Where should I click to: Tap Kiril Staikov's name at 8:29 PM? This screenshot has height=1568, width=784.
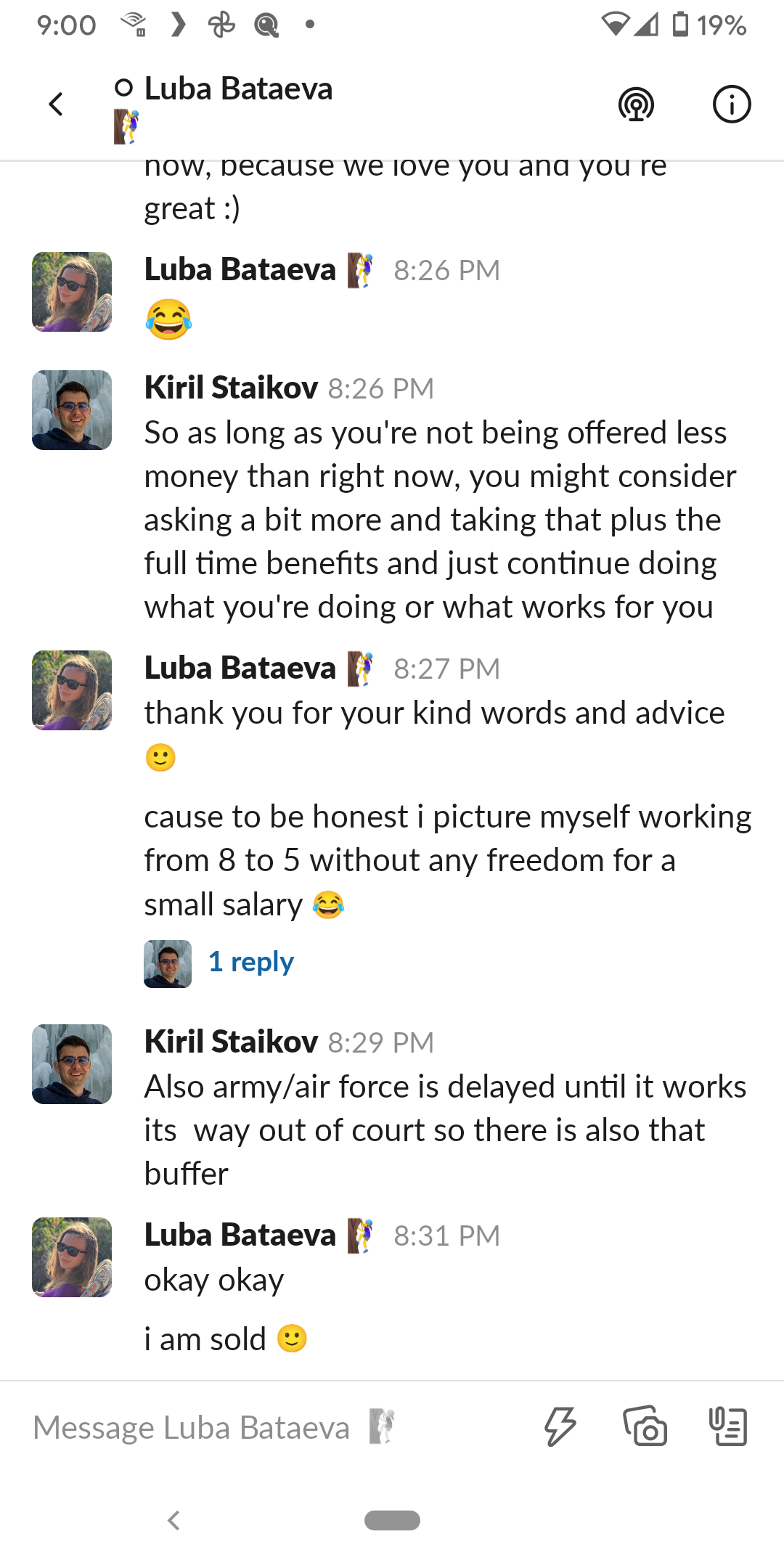pyautogui.click(x=231, y=1042)
